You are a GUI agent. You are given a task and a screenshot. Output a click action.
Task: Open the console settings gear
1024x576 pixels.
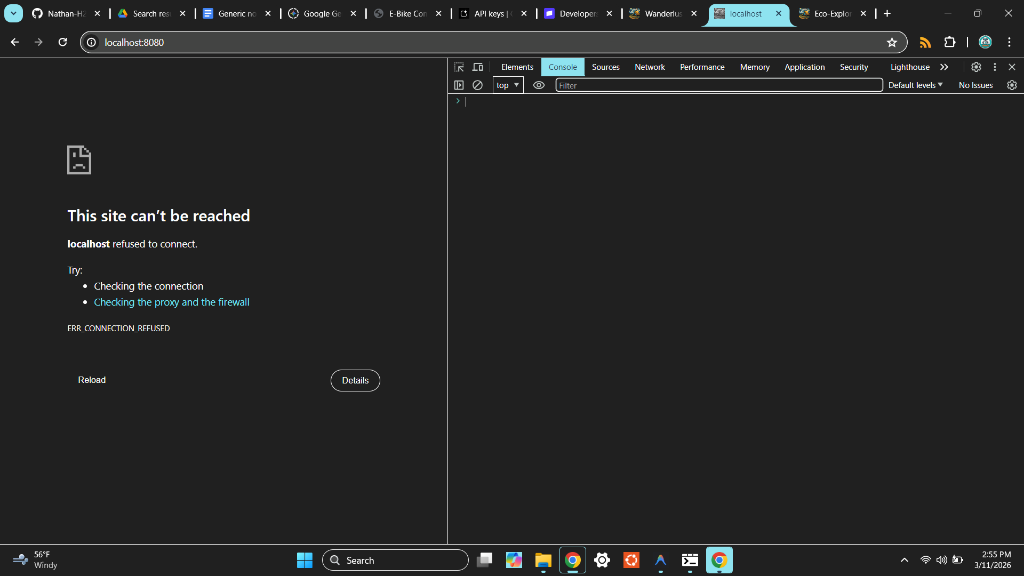coord(1011,85)
